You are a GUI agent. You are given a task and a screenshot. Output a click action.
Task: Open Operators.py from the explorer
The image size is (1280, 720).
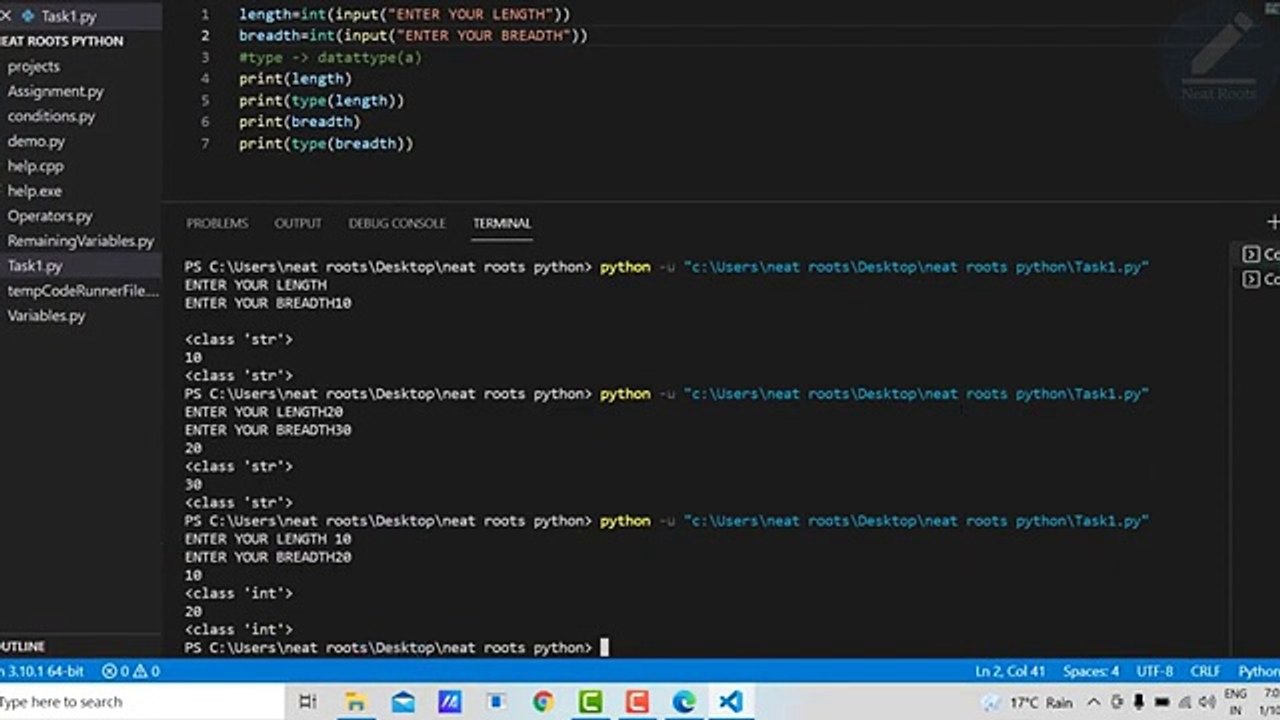50,216
